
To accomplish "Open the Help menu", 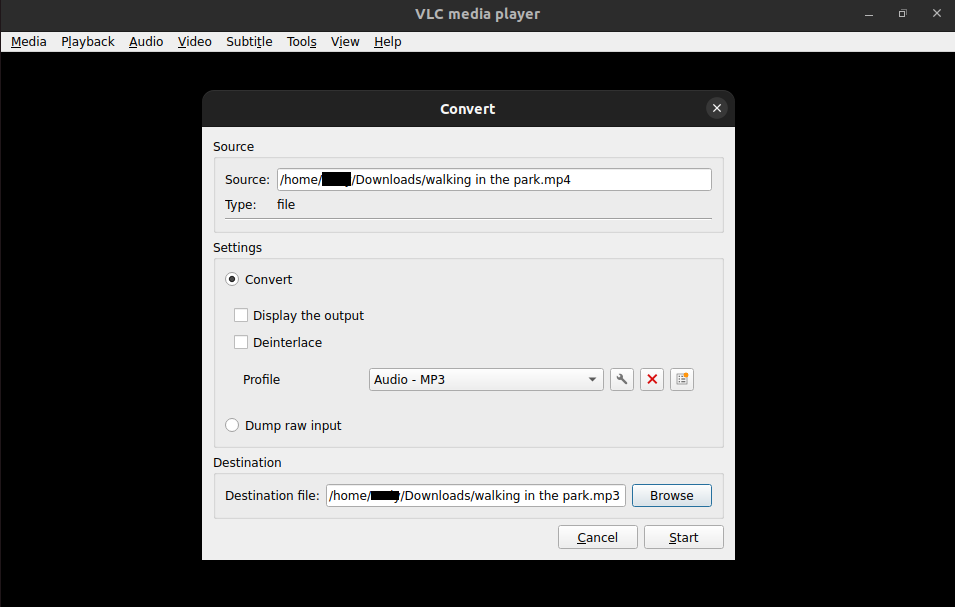I will tap(387, 41).
